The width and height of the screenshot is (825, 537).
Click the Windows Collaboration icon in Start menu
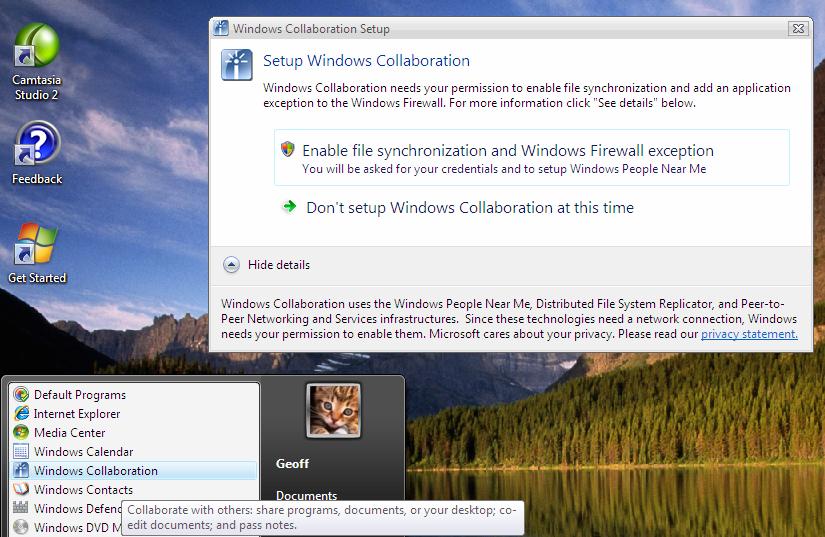click(x=21, y=470)
